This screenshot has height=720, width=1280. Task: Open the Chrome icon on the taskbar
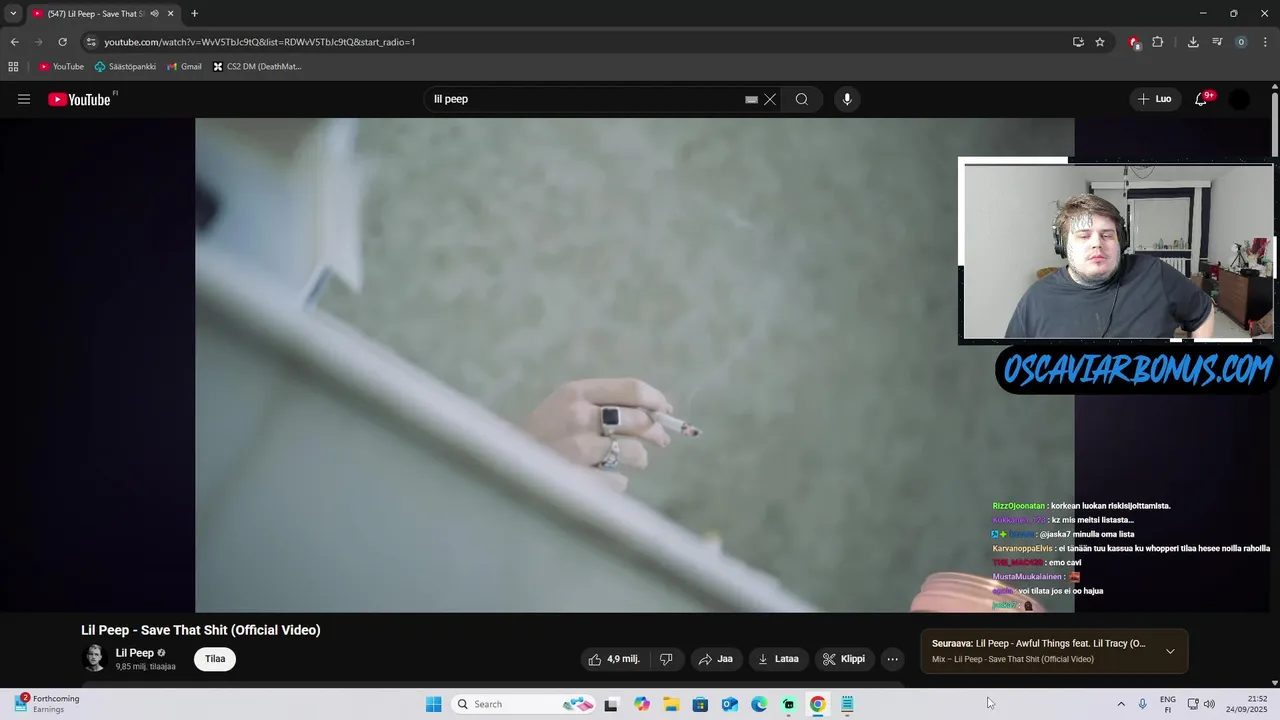point(818,704)
